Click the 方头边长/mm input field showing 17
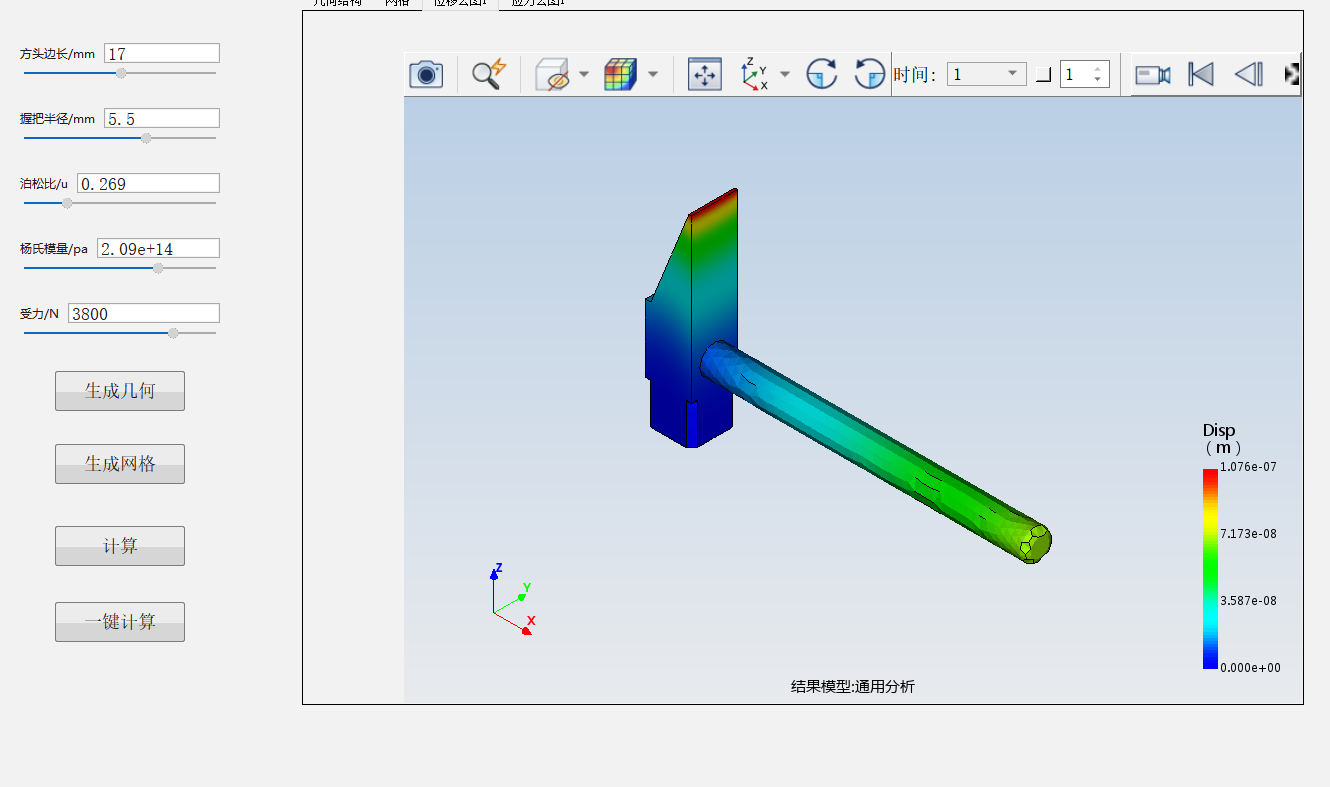1330x787 pixels. pos(162,53)
